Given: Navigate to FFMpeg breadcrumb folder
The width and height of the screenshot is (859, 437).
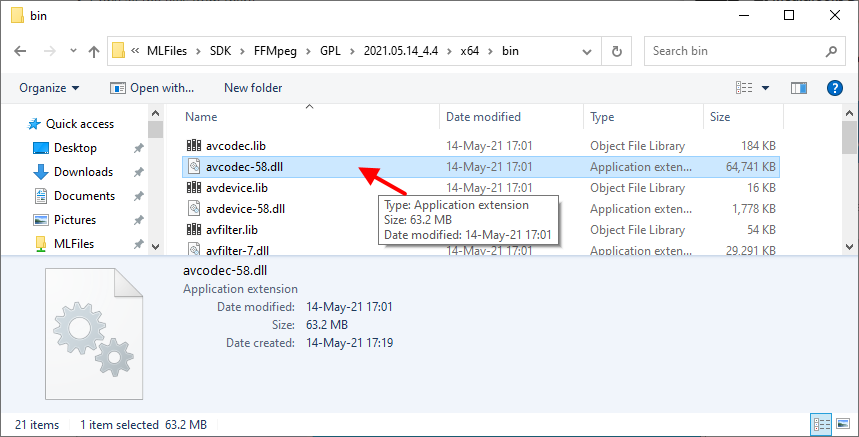Looking at the screenshot, I should coord(275,51).
